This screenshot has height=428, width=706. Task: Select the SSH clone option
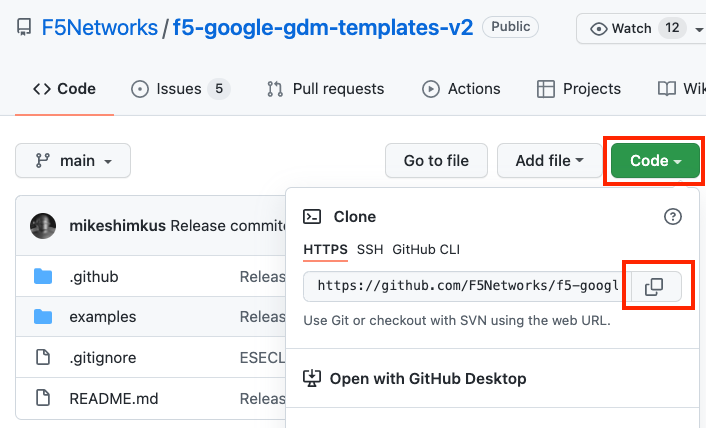coord(370,249)
